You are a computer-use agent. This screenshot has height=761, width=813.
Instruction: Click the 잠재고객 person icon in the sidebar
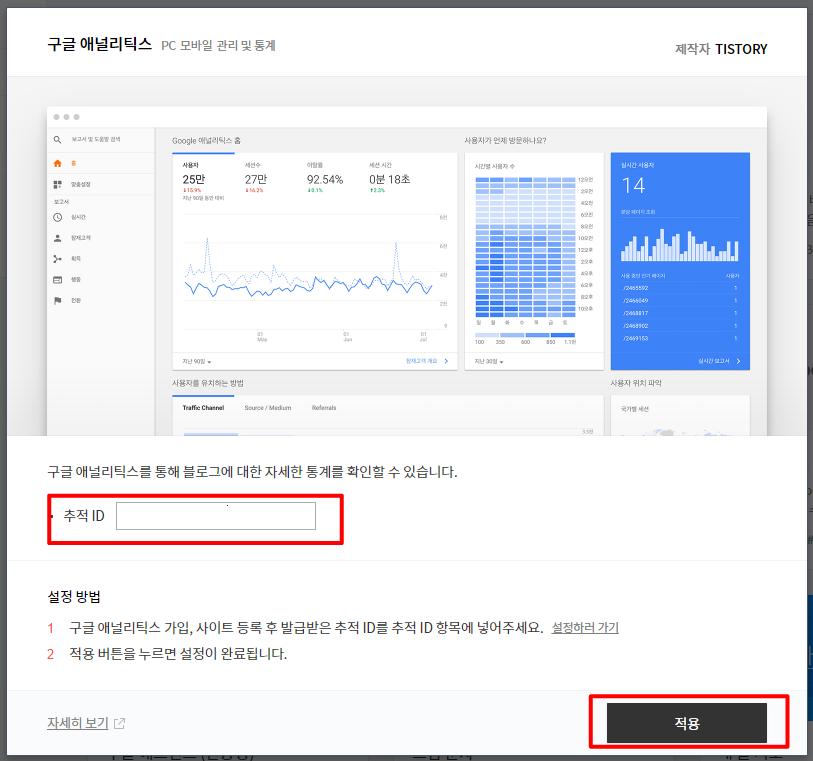tap(57, 238)
